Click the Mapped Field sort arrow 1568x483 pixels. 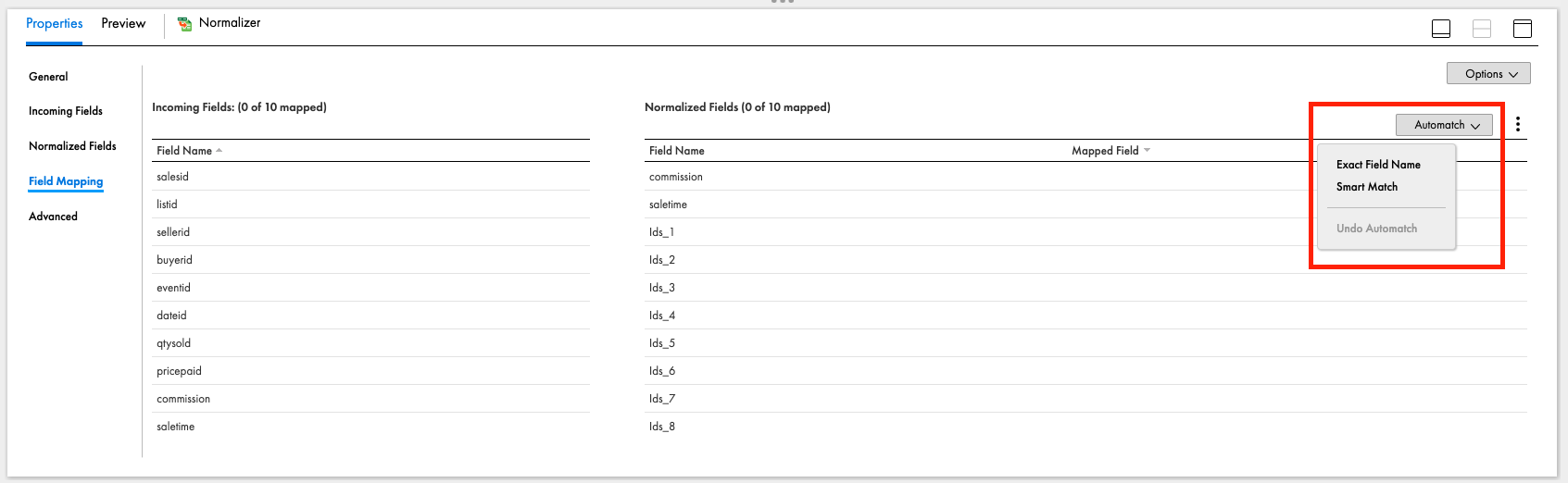[x=1148, y=151]
